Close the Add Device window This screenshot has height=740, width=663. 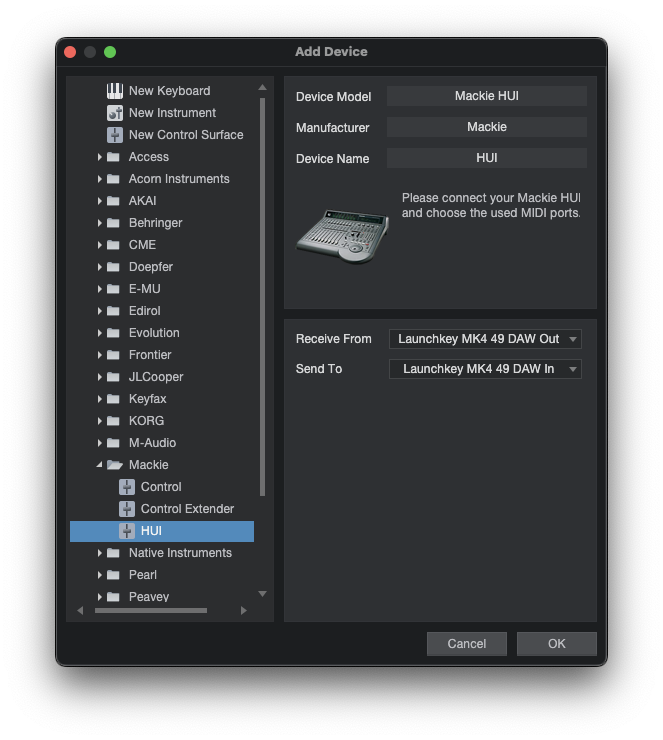click(x=70, y=52)
